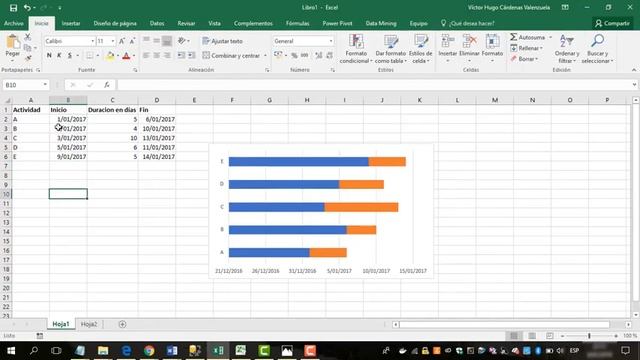Open the Combinar y centrar dropdown arrow

(265, 56)
